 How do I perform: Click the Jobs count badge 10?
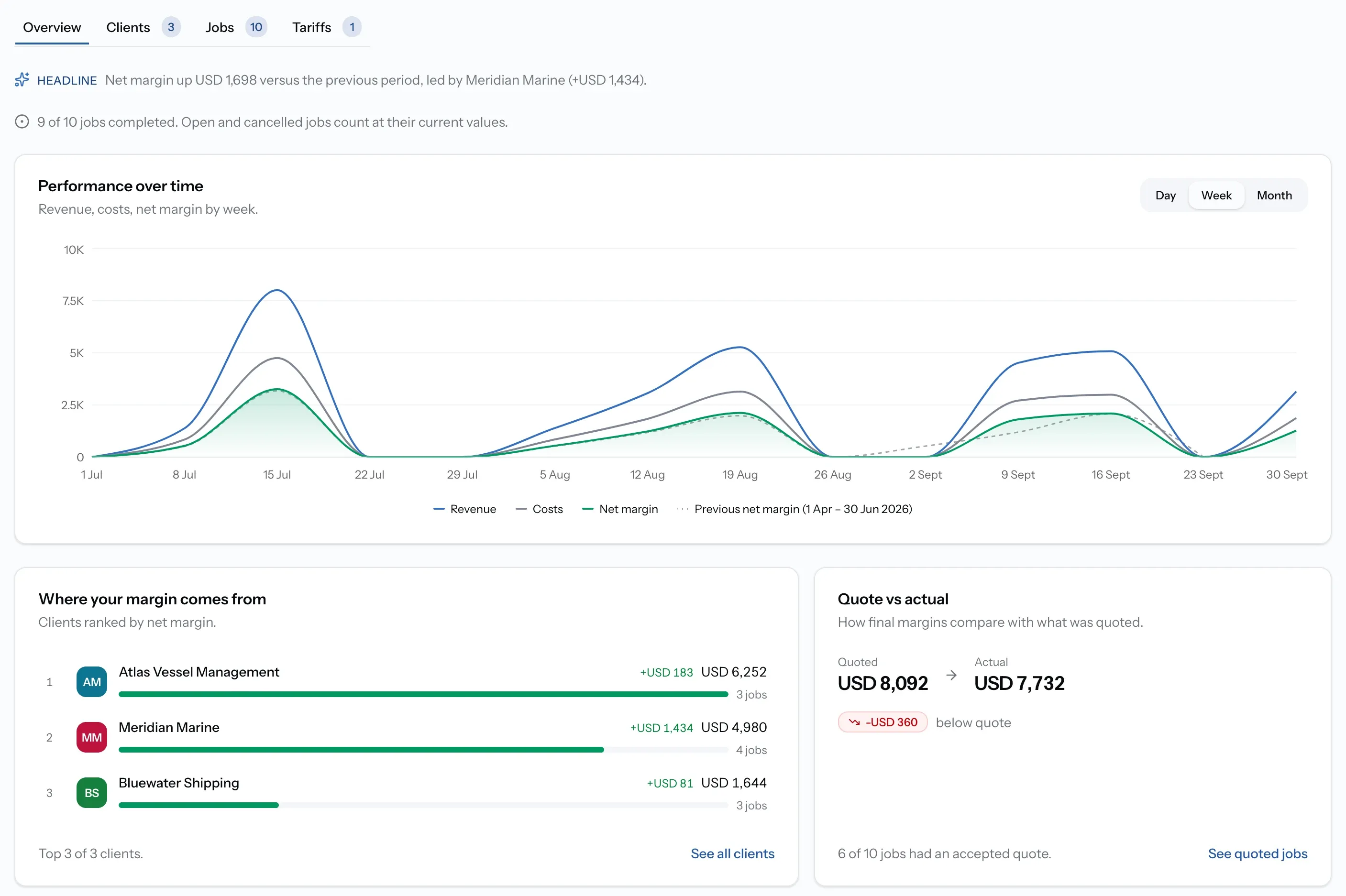point(256,27)
